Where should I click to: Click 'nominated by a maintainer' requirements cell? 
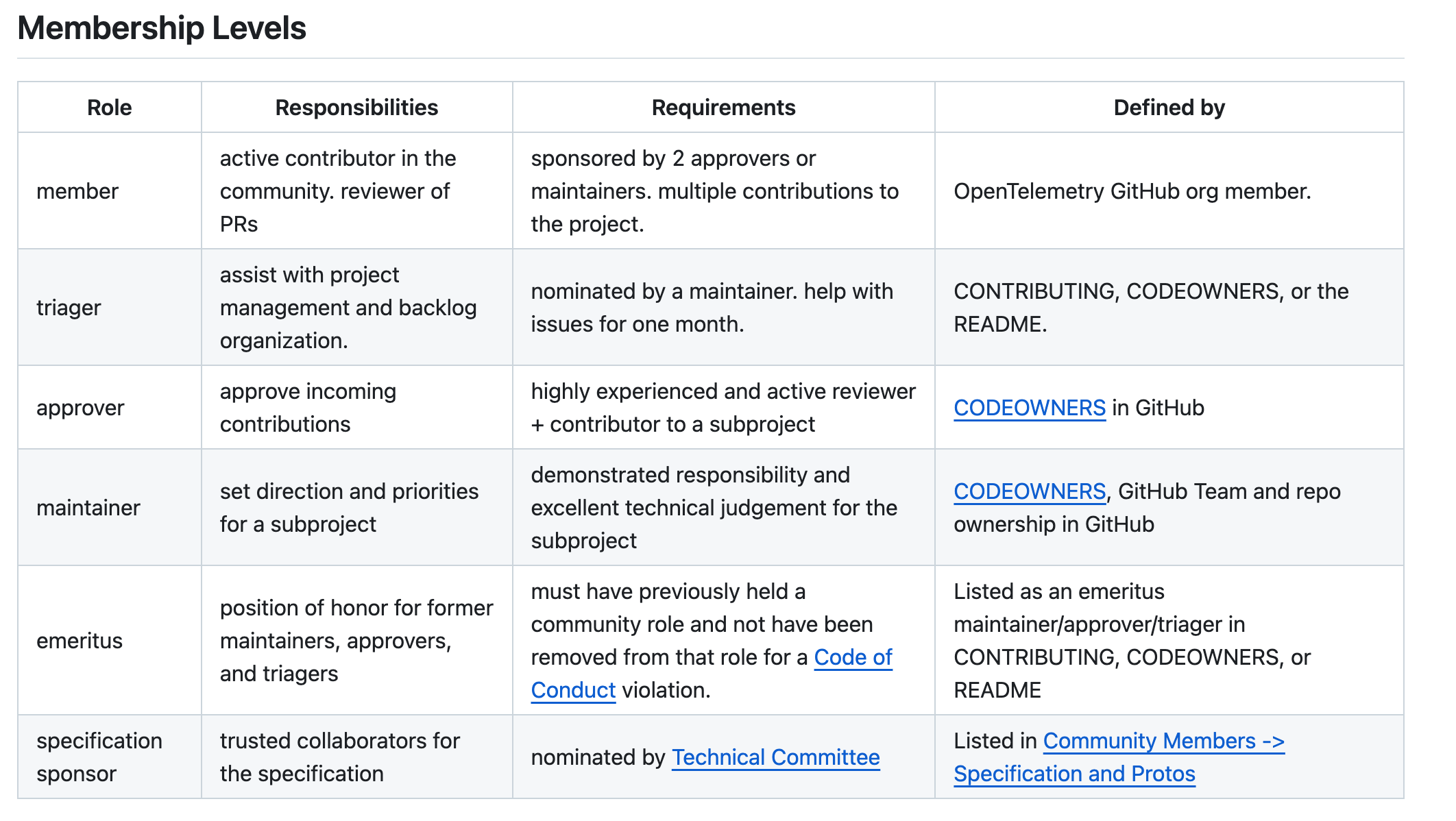coord(723,308)
